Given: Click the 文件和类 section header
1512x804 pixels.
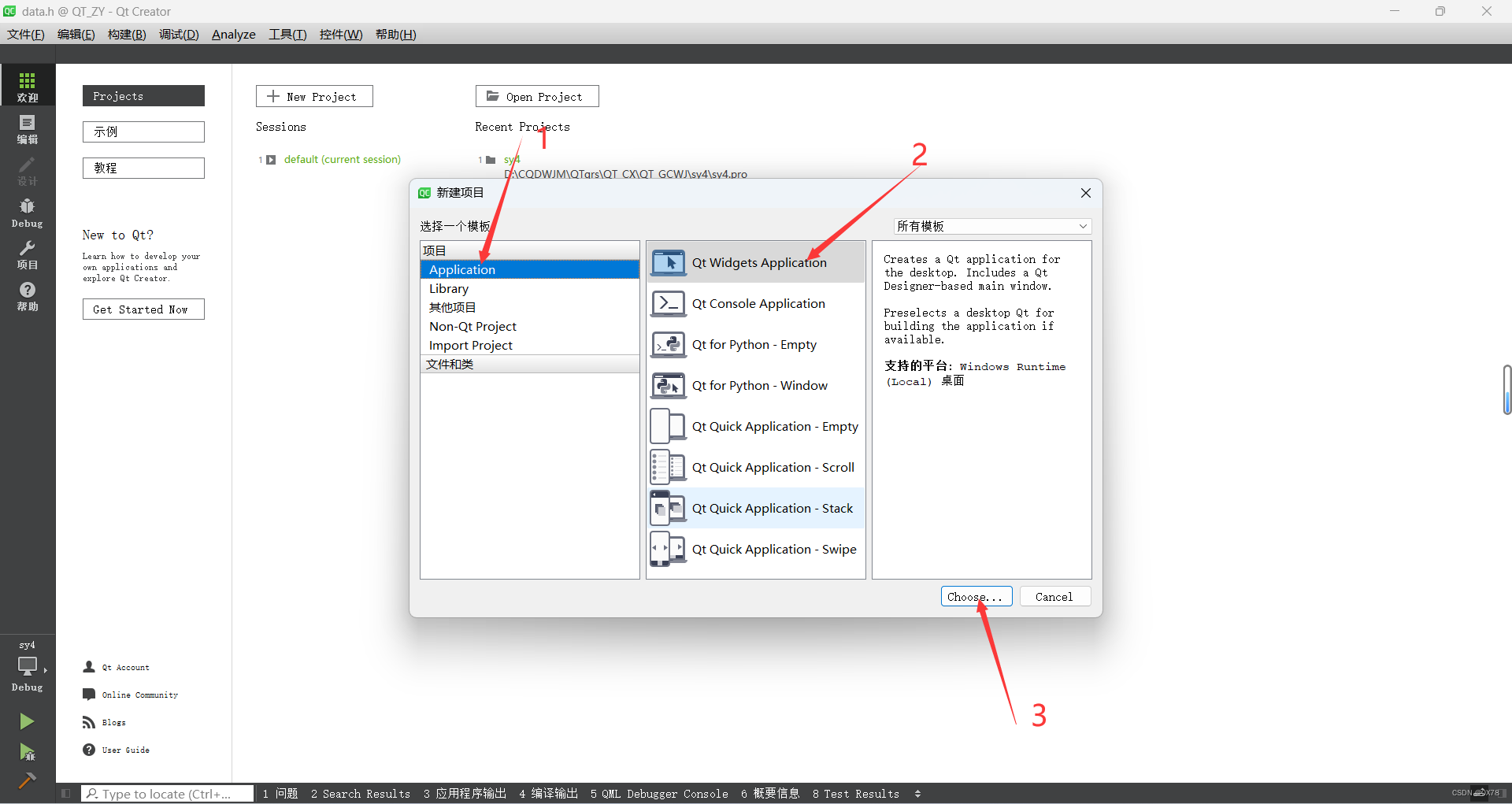Looking at the screenshot, I should [x=530, y=364].
